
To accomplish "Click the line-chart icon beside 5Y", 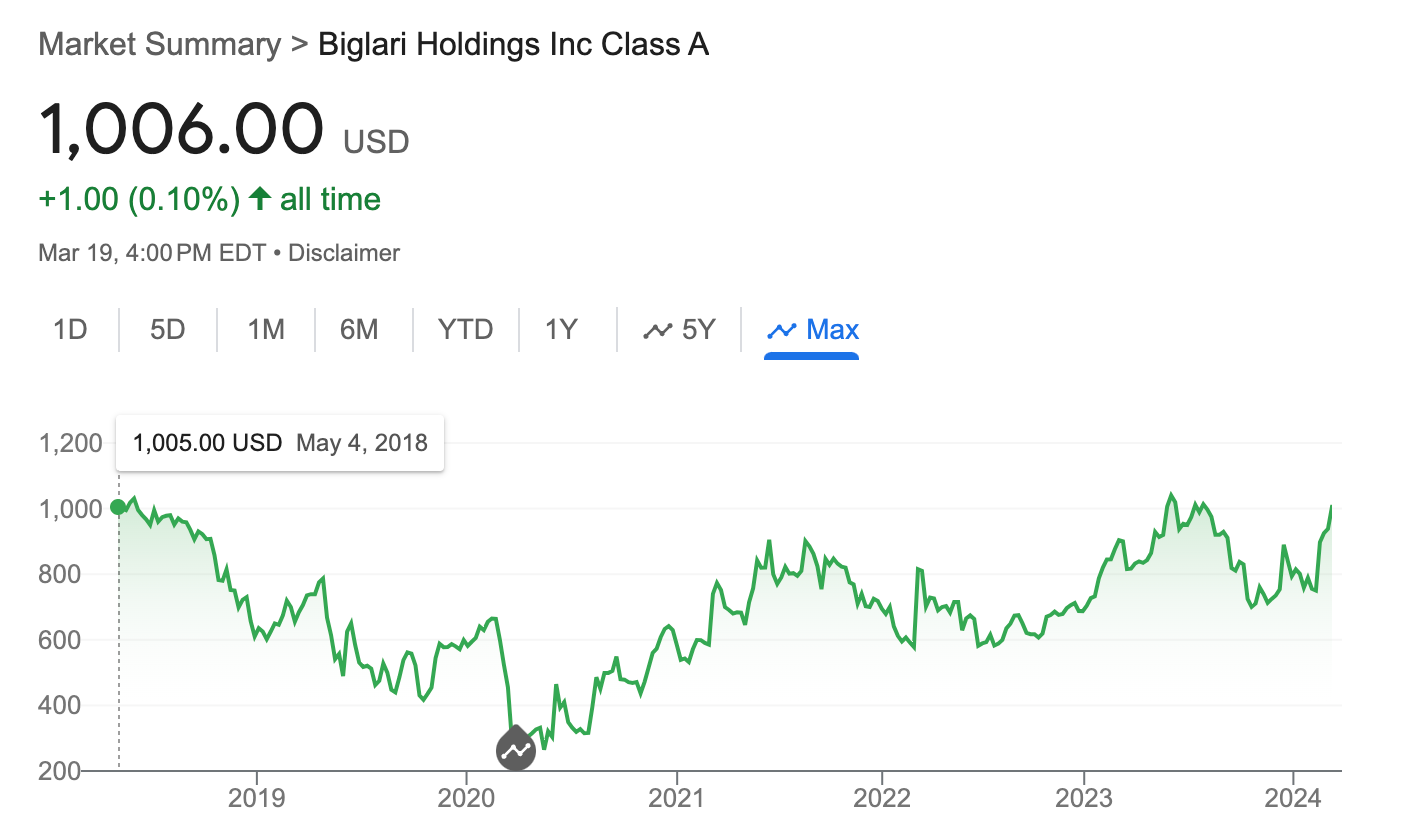I will tap(658, 328).
